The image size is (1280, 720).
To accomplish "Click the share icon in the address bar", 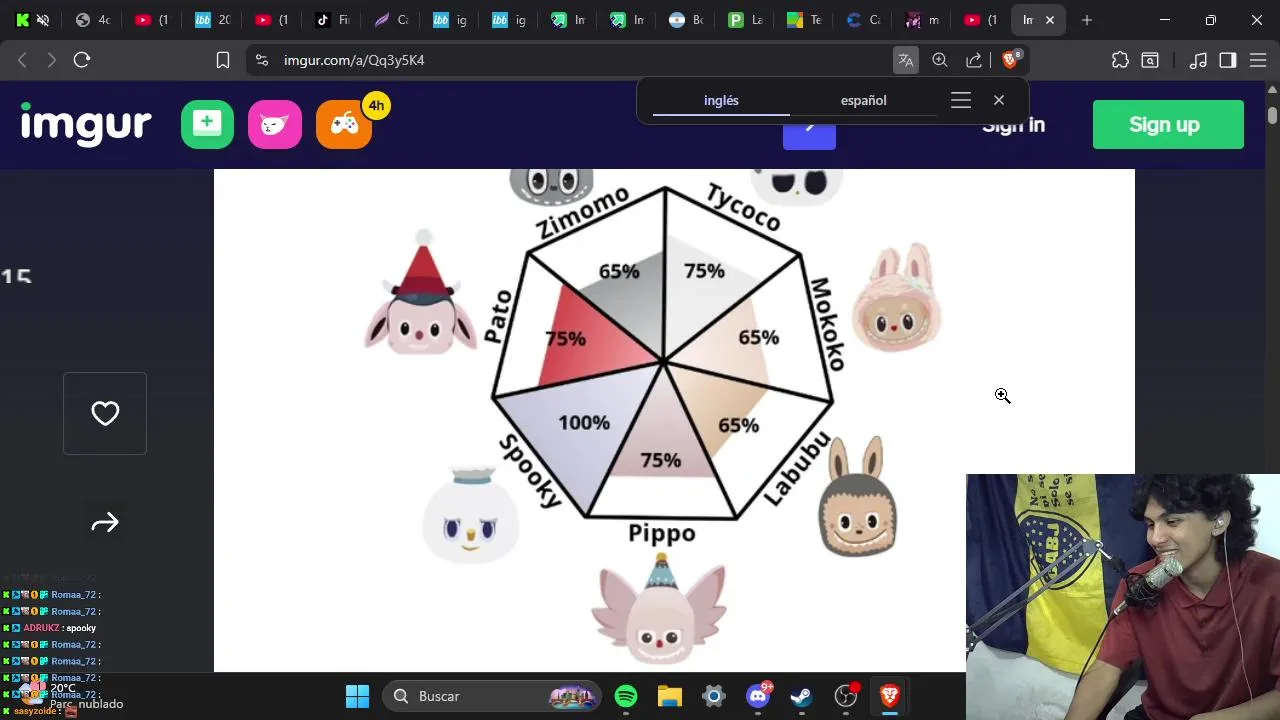I will click(974, 60).
